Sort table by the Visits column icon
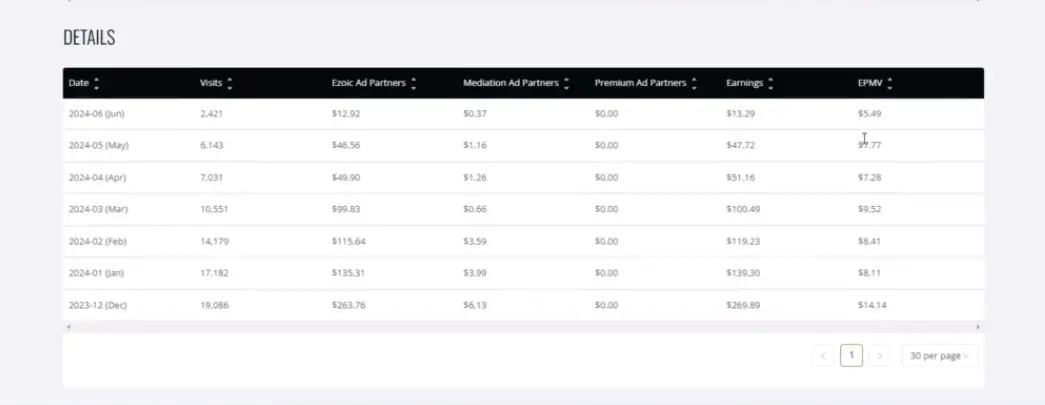The image size is (1045, 405). coord(230,83)
